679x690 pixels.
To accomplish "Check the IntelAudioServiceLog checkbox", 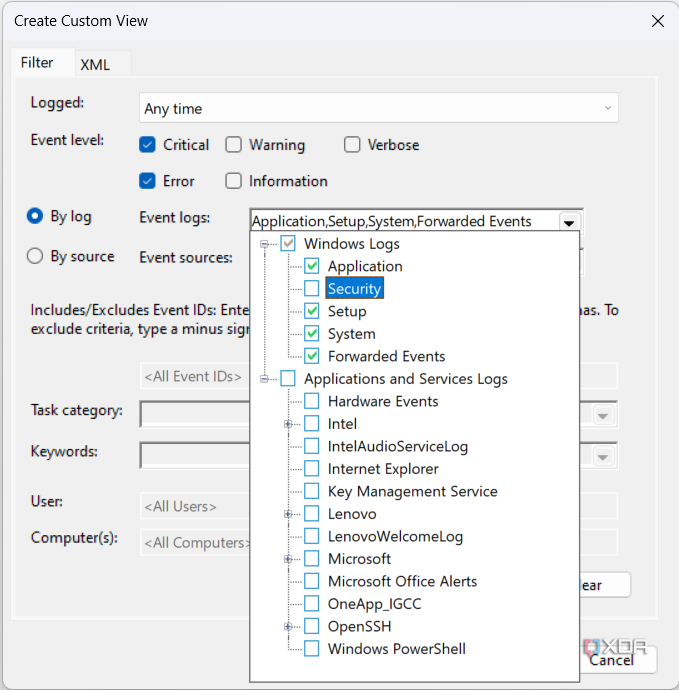I will point(312,446).
